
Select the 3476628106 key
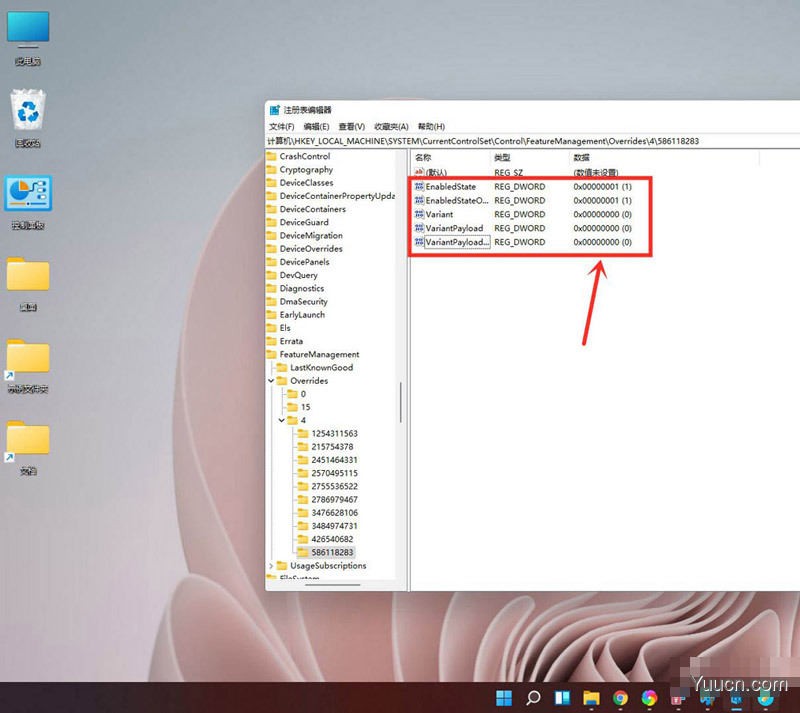[335, 513]
